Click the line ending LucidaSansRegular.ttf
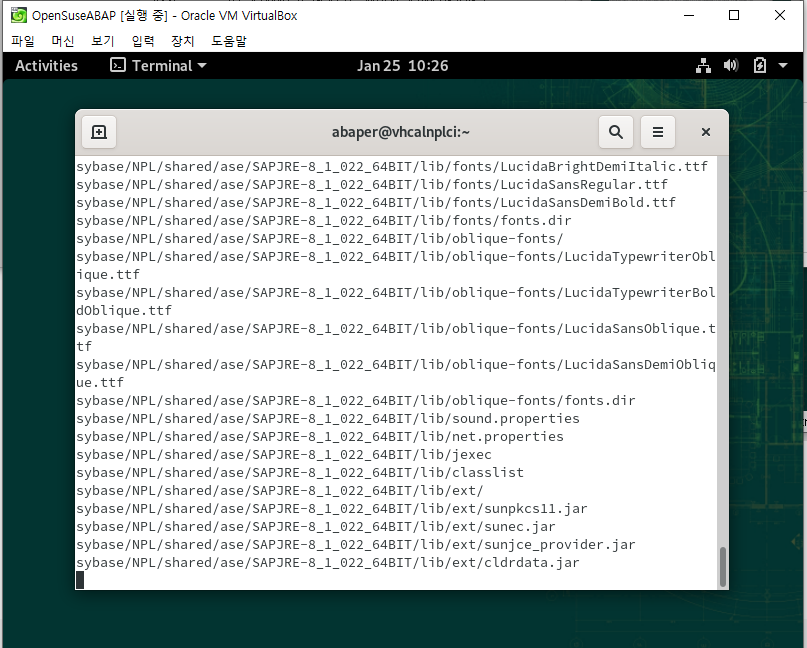This screenshot has width=807, height=648. point(372,185)
